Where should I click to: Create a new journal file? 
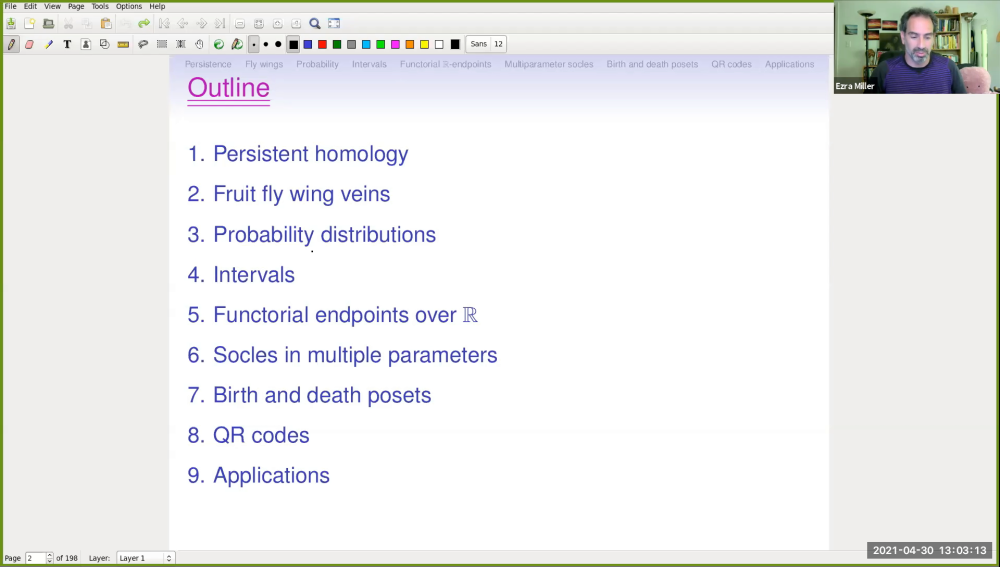29,24
